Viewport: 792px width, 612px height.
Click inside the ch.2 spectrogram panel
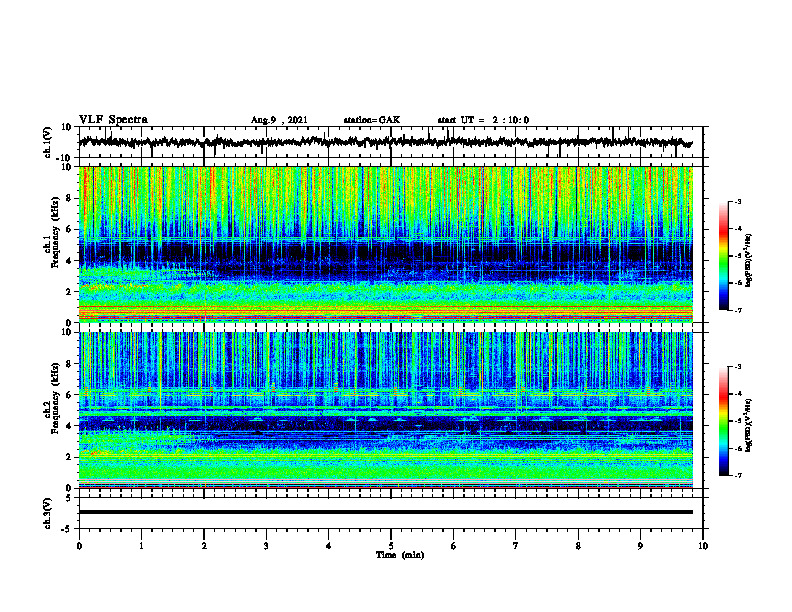[x=385, y=410]
